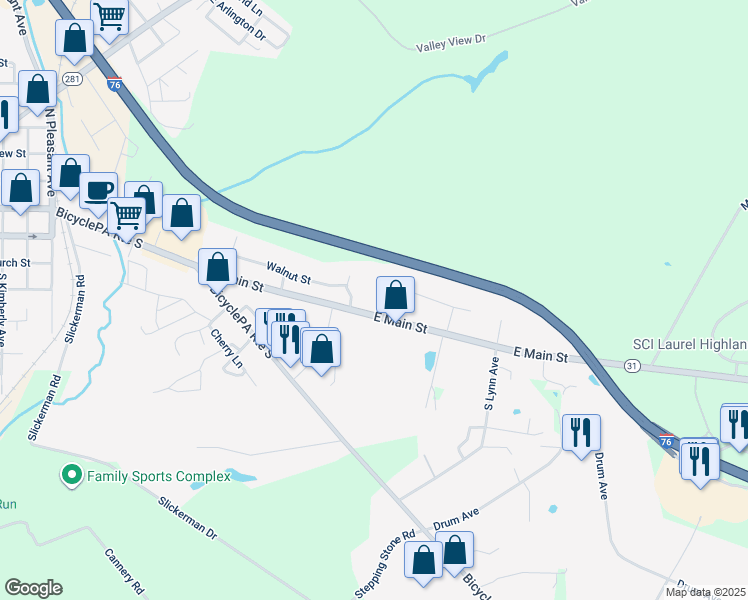Click shopping bag marker near Stepping Stone Rd
Viewport: 748px width, 600px height.
pyautogui.click(x=424, y=560)
